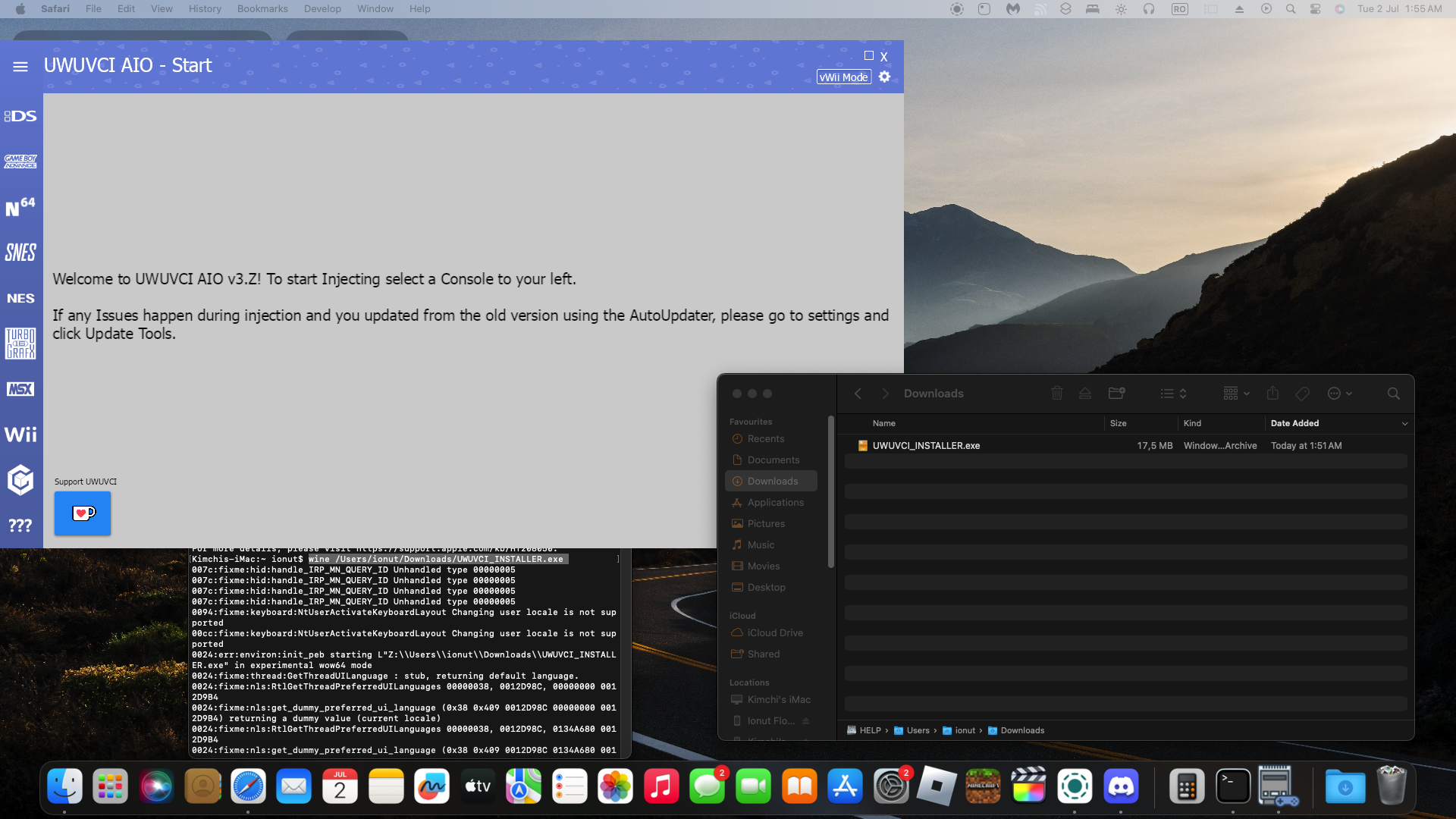The image size is (1456, 819).
Task: Go forward in Finder Downloads window
Action: pos(885,394)
